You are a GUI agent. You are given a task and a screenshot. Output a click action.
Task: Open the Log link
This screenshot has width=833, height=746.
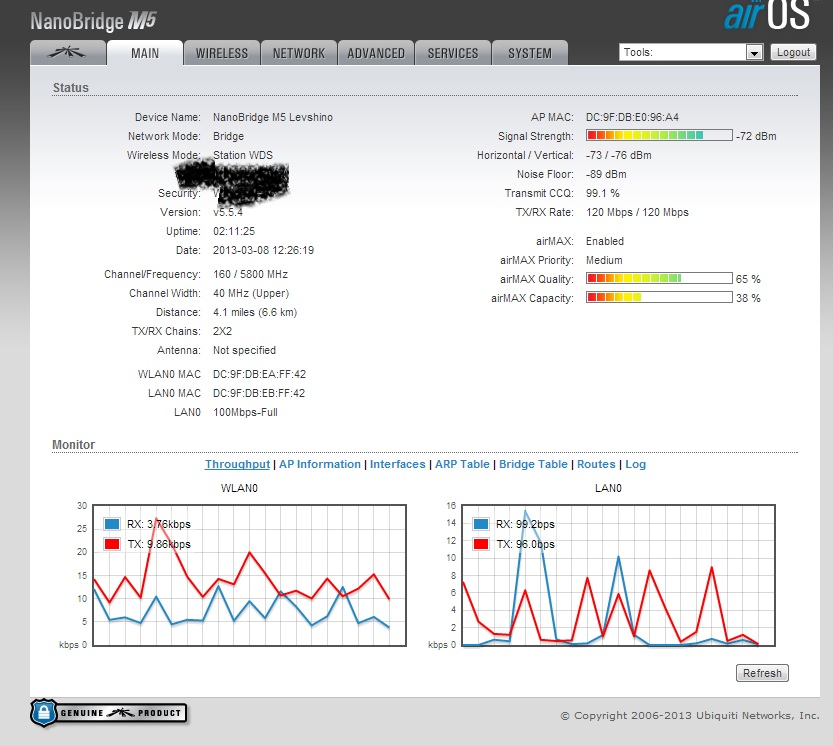pos(635,464)
